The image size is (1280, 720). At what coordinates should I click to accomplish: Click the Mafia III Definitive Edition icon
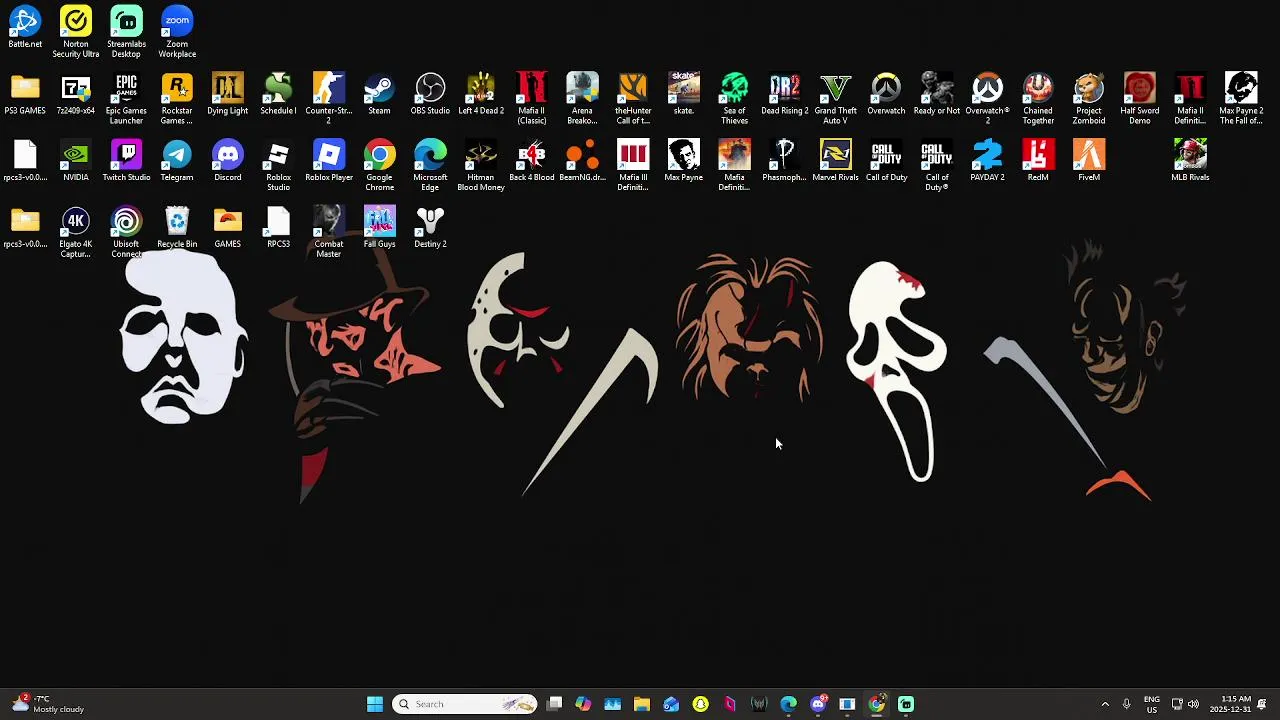[x=633, y=166]
